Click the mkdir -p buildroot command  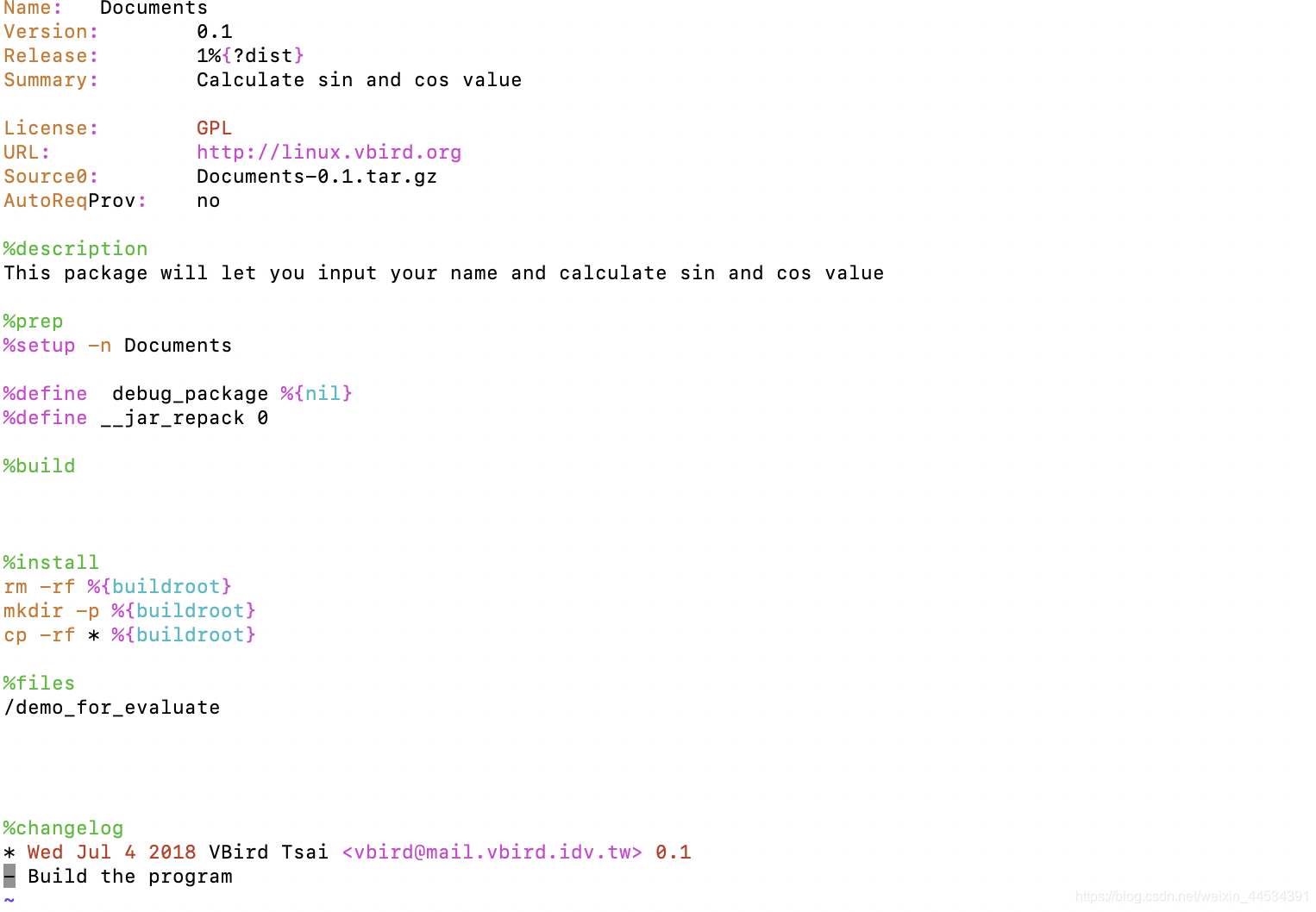(129, 611)
